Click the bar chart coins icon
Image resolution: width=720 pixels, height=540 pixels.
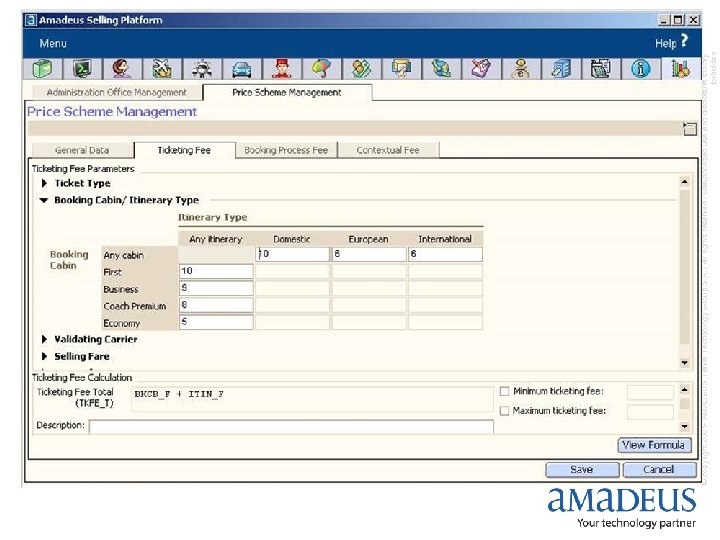681,69
